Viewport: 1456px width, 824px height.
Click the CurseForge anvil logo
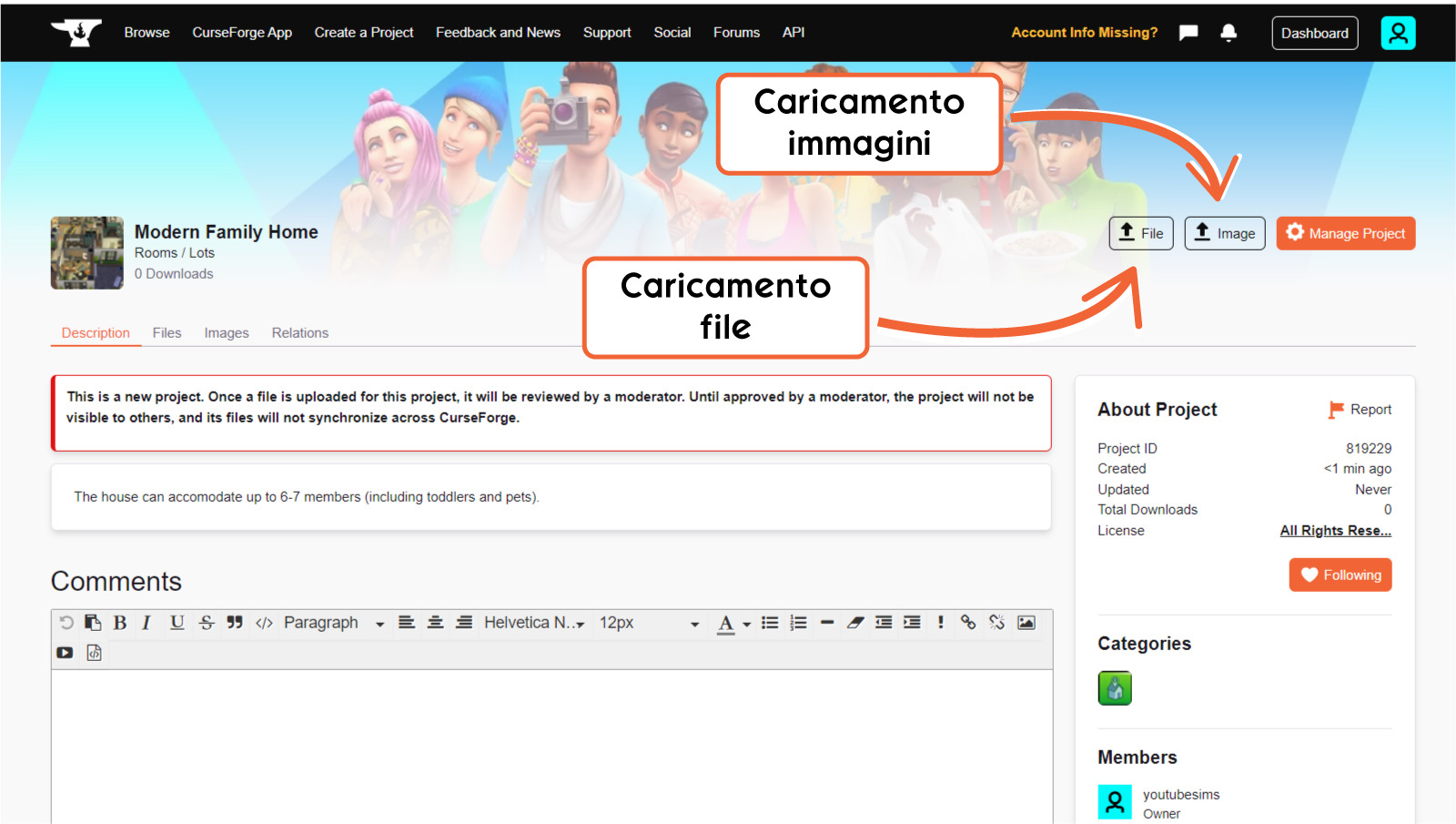click(x=76, y=33)
